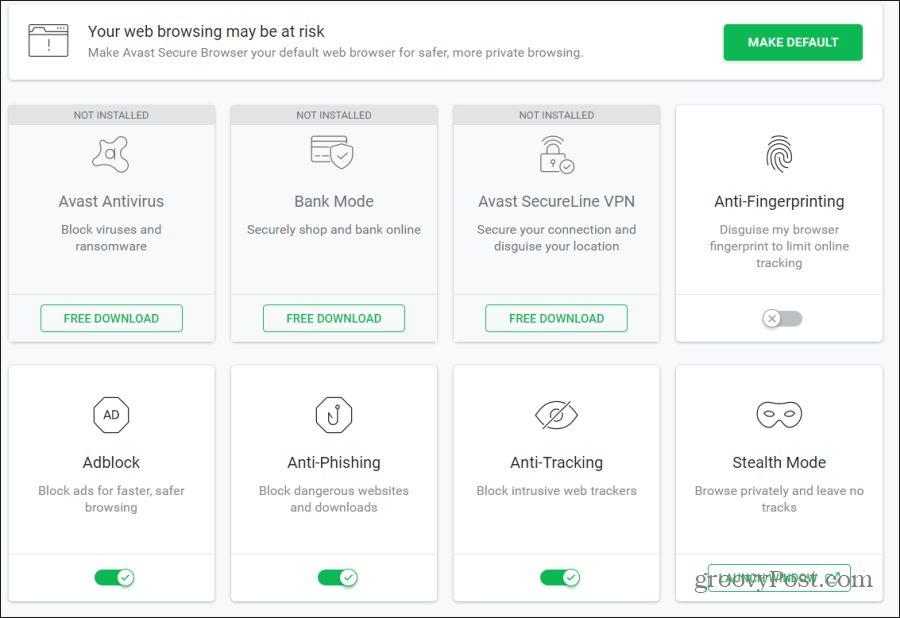Click the browser warning window icon
900x618 pixels.
tap(48, 41)
